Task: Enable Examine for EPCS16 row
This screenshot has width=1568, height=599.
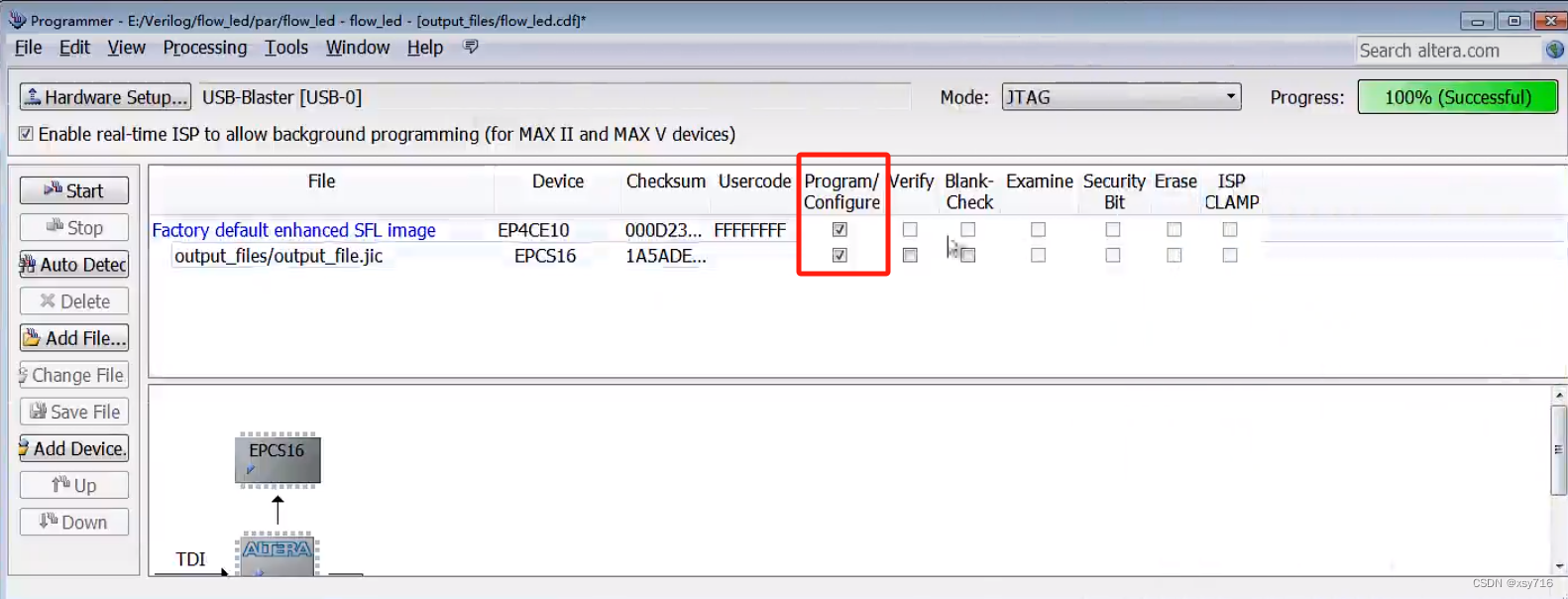Action: coord(1038,255)
